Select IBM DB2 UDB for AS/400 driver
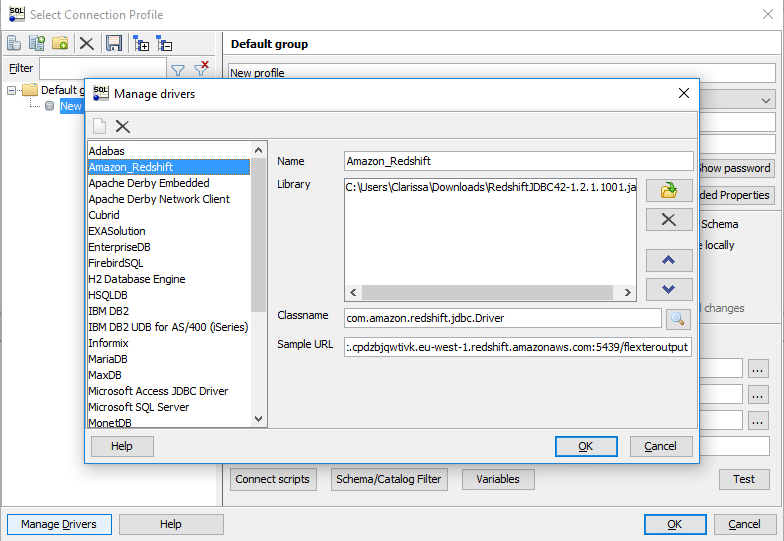The height and width of the screenshot is (541, 784). tap(169, 327)
